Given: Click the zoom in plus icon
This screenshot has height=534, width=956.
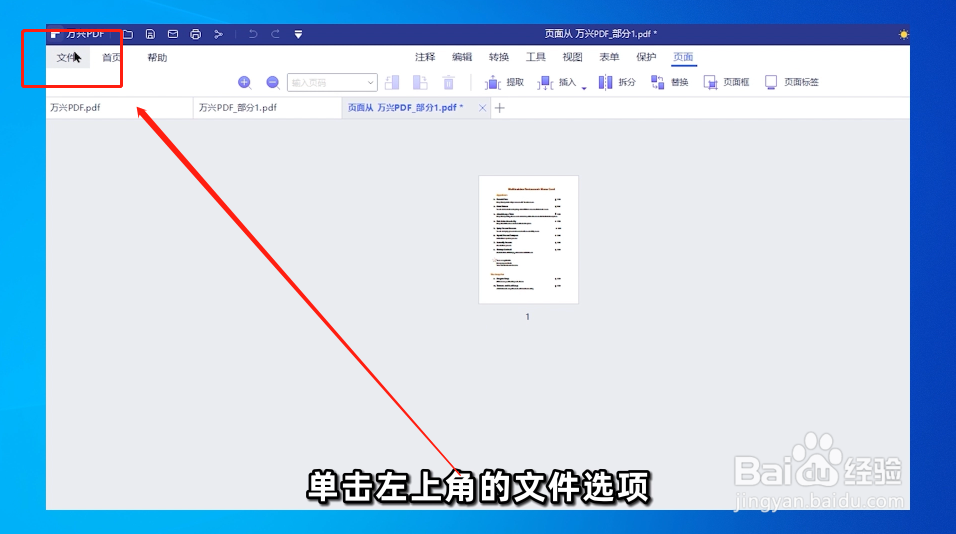Looking at the screenshot, I should 244,82.
